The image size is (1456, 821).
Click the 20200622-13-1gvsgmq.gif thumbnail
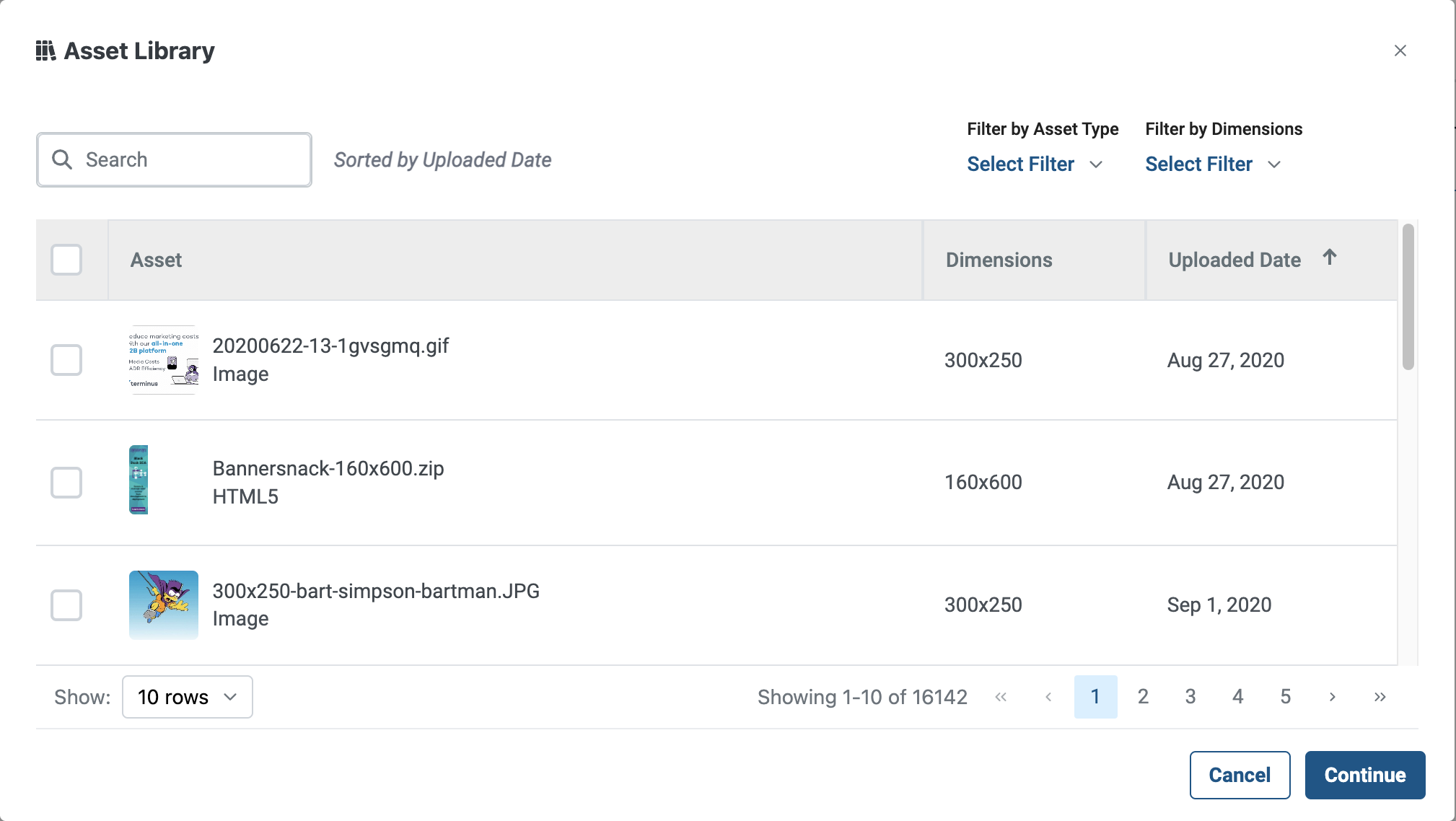pyautogui.click(x=164, y=360)
